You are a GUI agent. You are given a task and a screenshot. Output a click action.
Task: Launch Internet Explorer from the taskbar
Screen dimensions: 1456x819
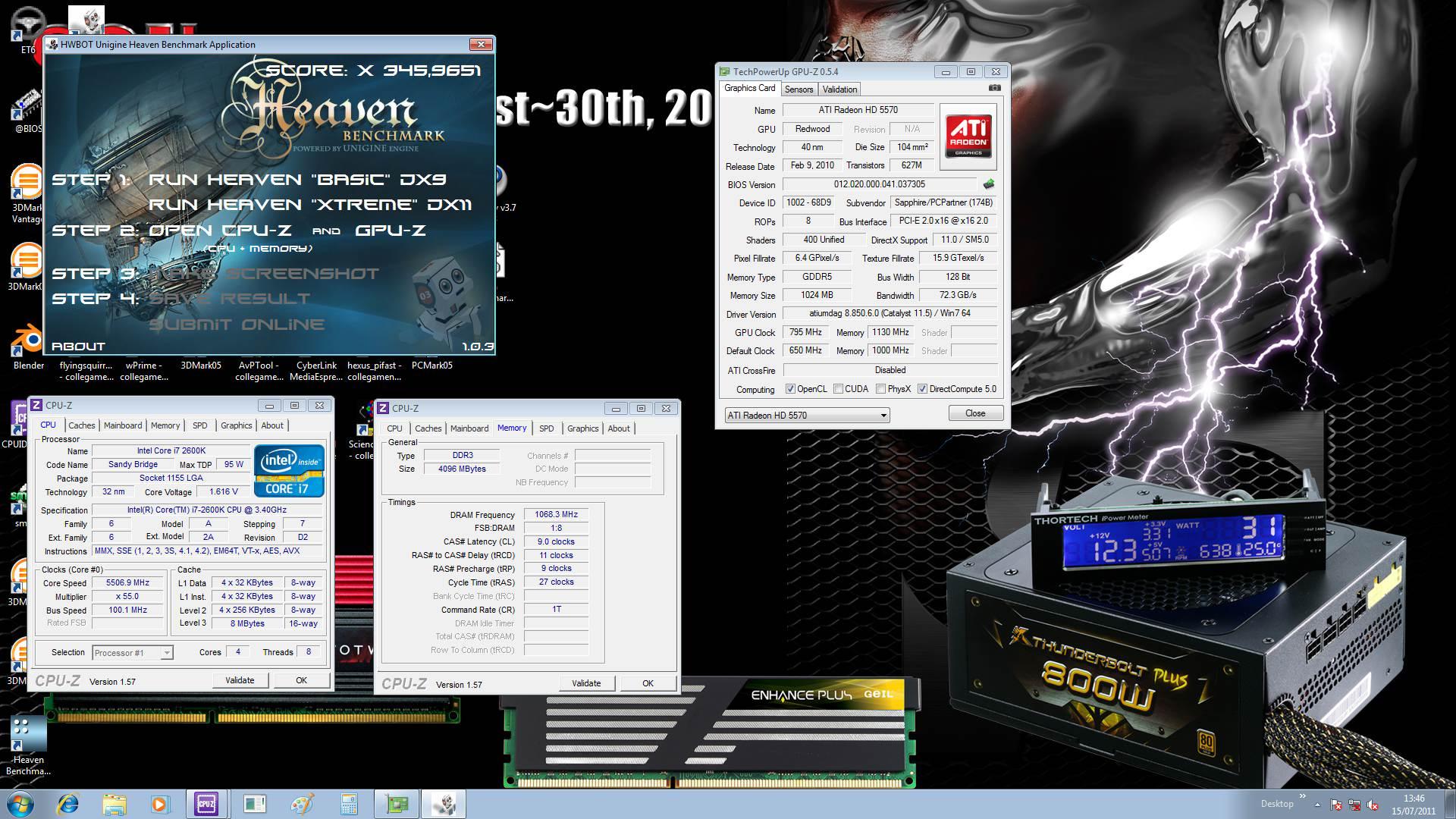[68, 804]
